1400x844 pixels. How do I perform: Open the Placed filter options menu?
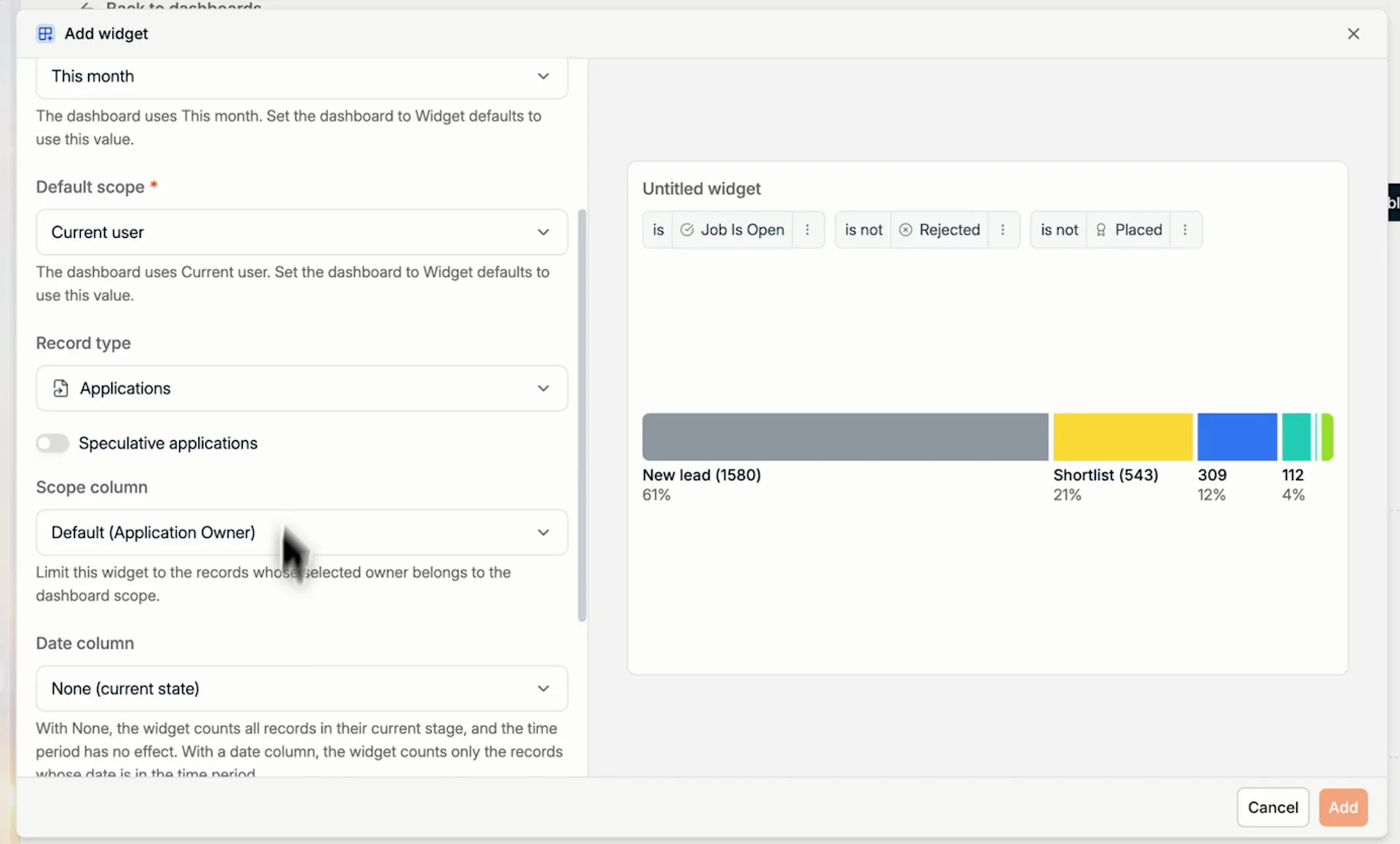1184,230
